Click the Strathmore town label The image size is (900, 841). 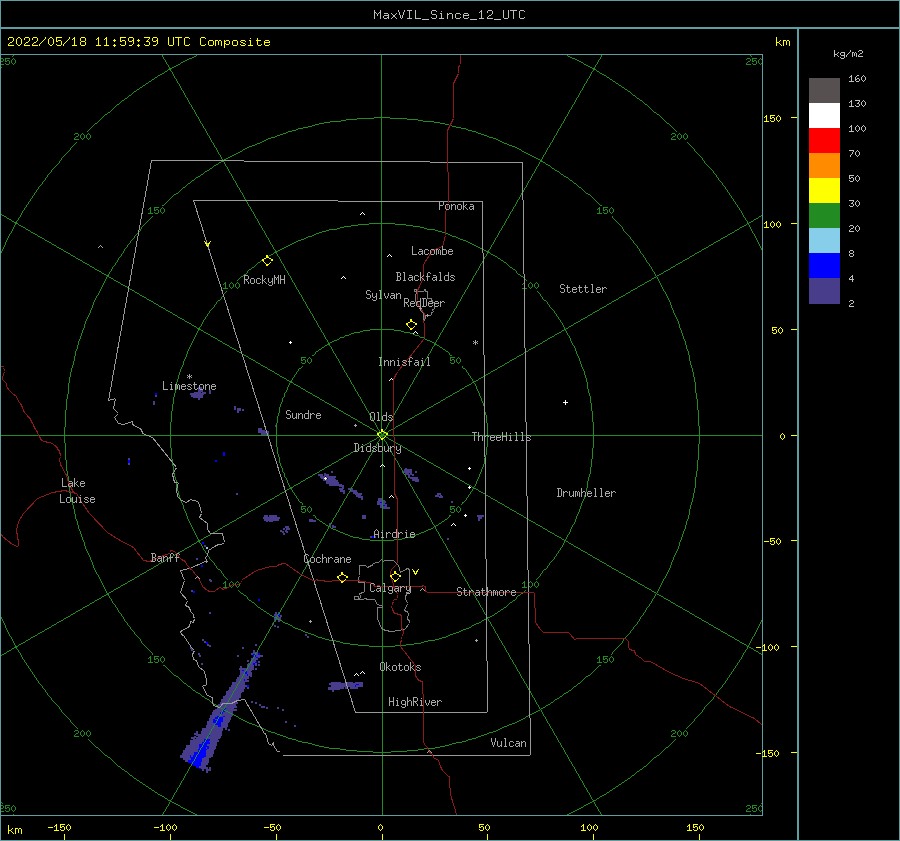coord(486,592)
